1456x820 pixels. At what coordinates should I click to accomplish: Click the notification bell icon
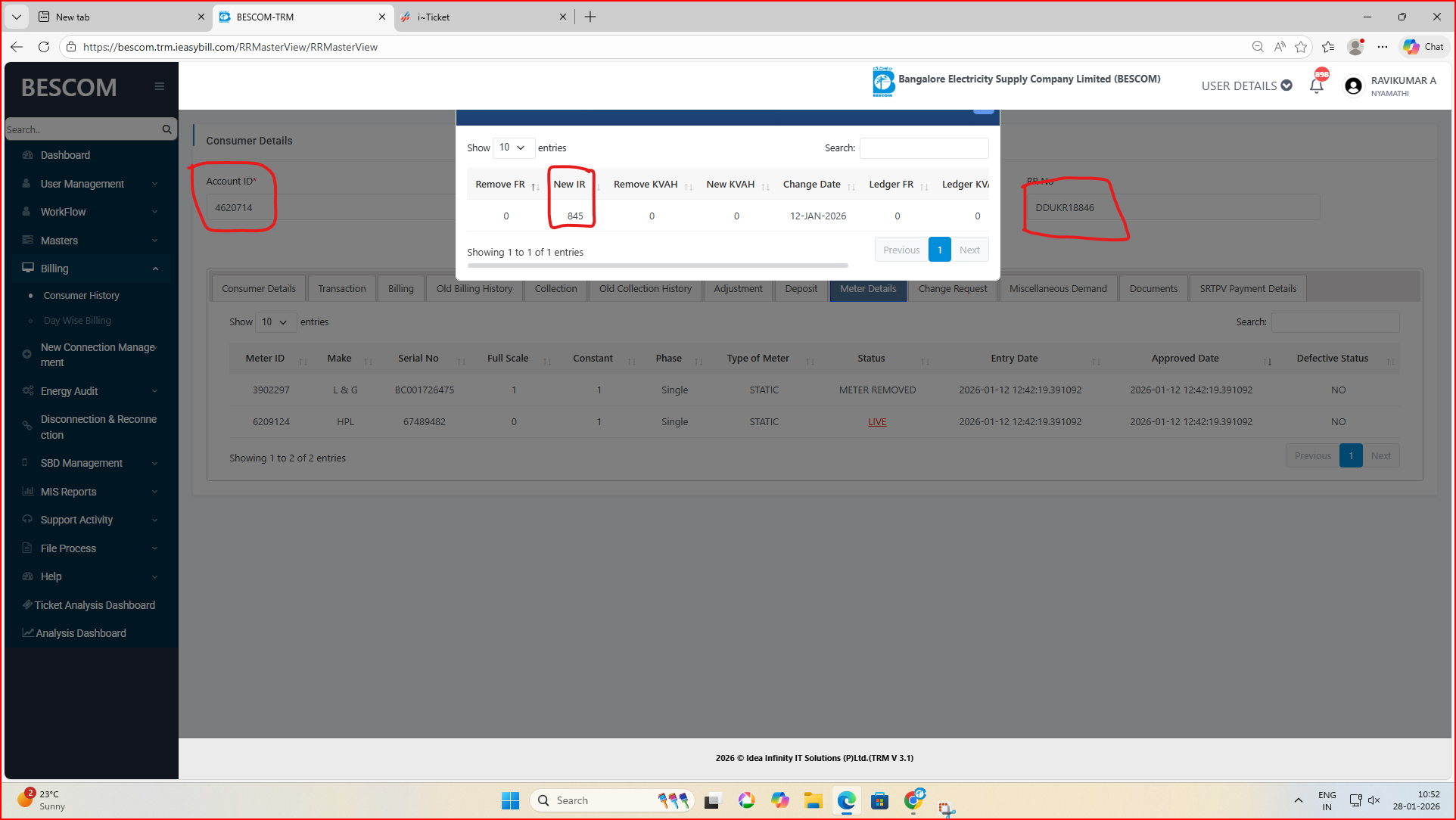click(1316, 85)
